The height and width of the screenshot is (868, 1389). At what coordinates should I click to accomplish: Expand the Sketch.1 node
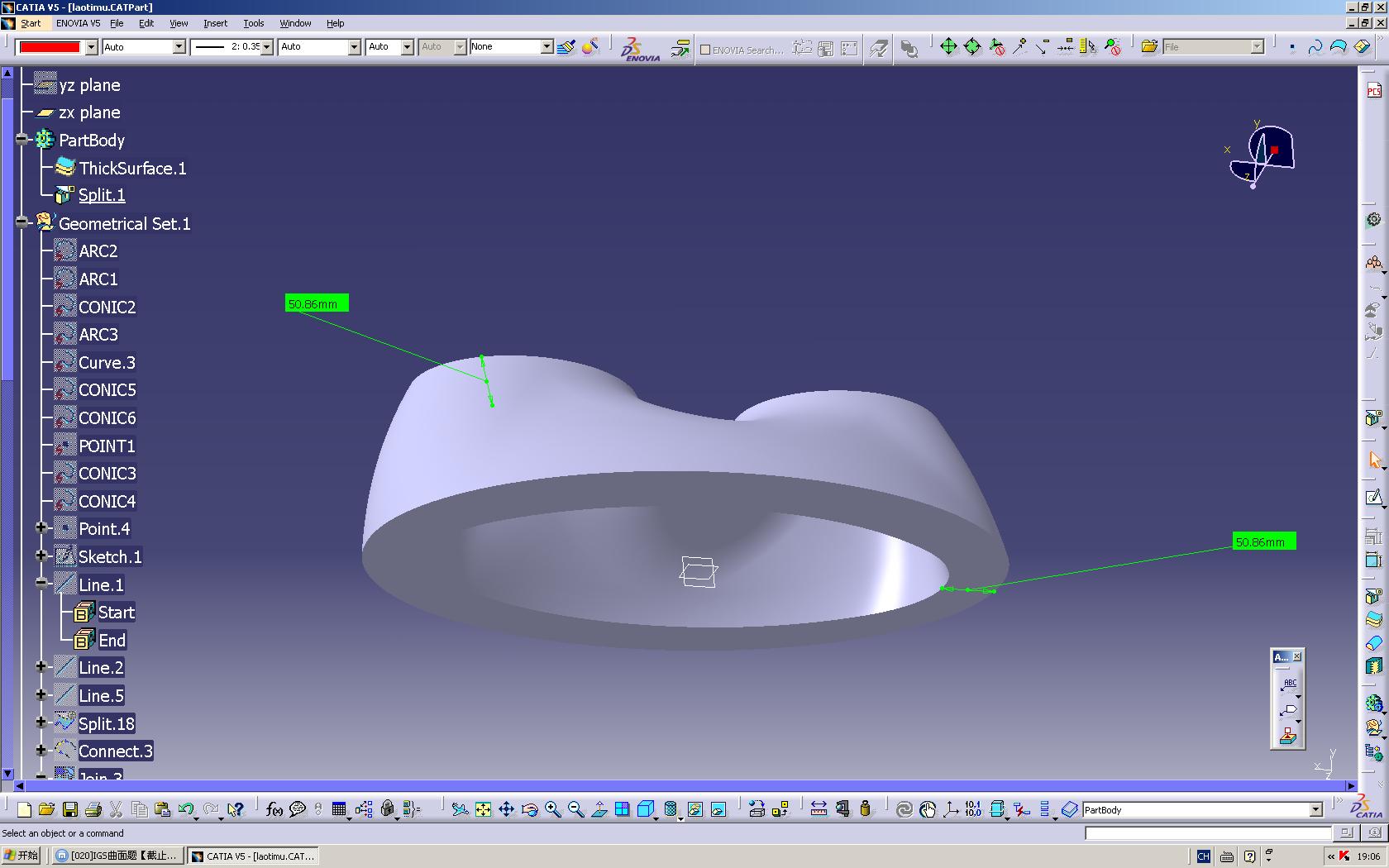[x=41, y=556]
